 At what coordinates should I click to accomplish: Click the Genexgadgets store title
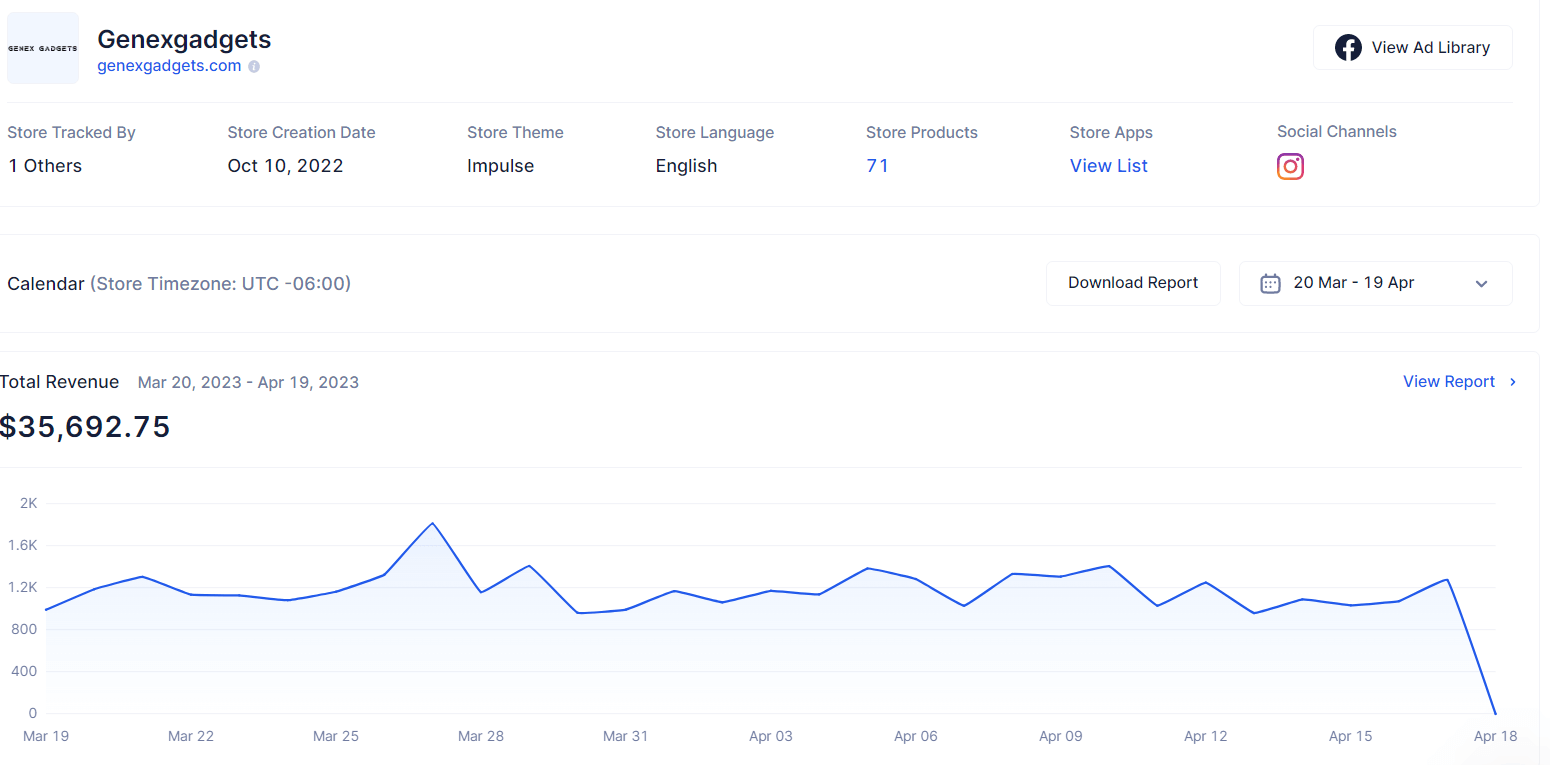click(x=184, y=39)
